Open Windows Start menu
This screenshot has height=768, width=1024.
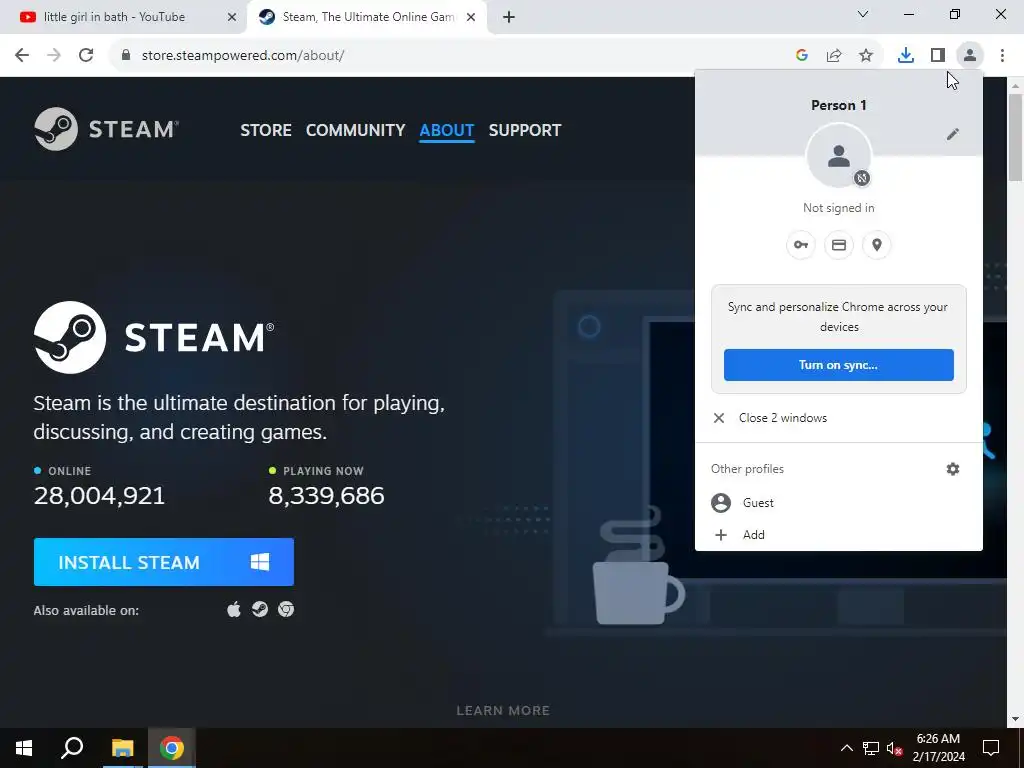point(24,748)
